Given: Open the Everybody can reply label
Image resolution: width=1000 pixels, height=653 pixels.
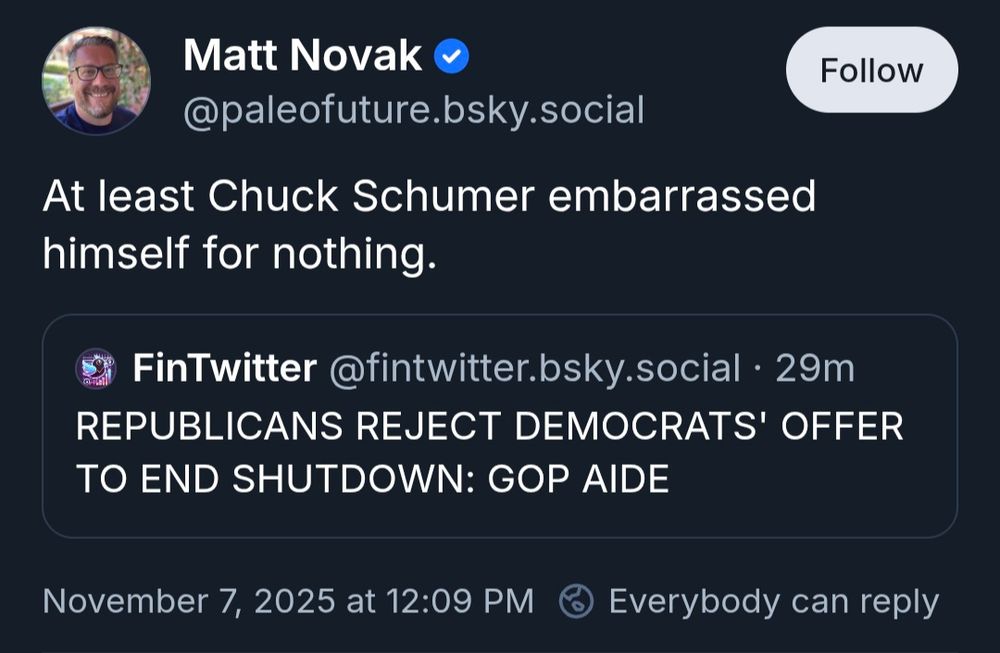Looking at the screenshot, I should (773, 601).
